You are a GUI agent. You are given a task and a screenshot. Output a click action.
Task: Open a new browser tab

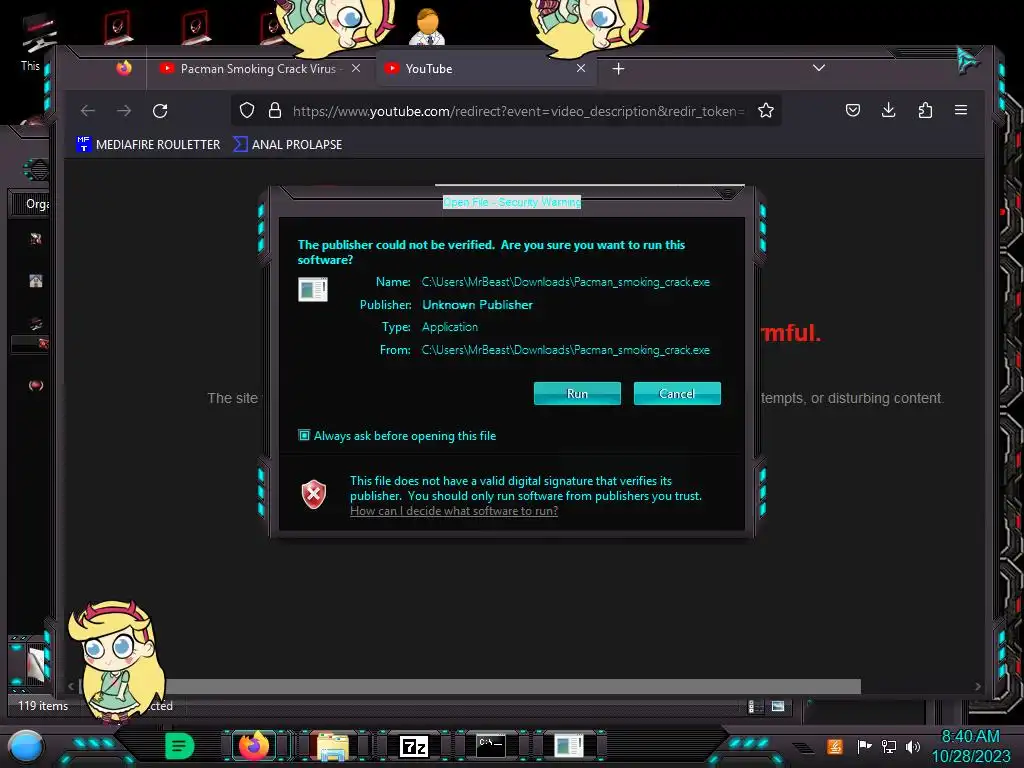click(618, 69)
